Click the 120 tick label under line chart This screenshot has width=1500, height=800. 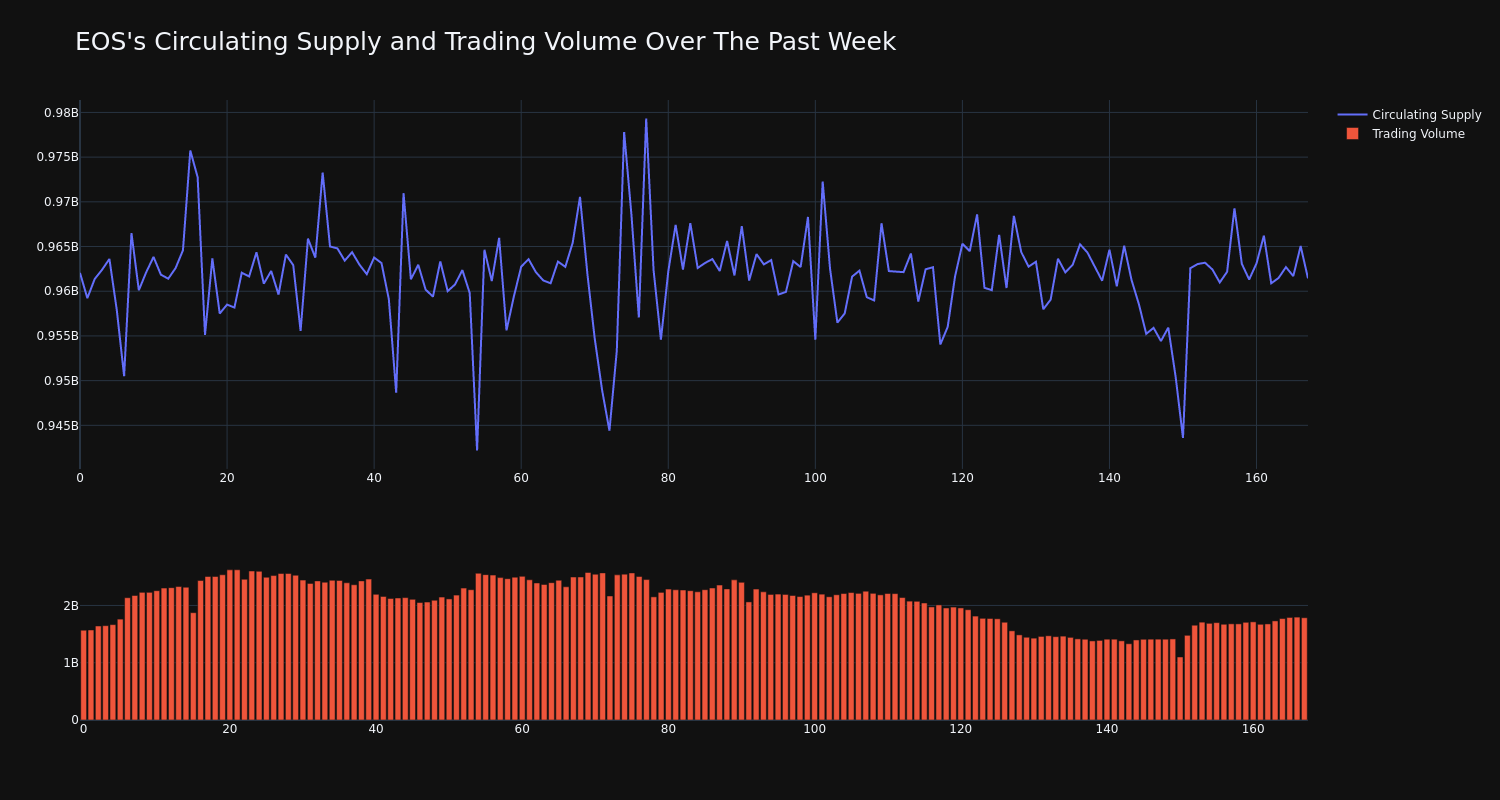tap(962, 478)
